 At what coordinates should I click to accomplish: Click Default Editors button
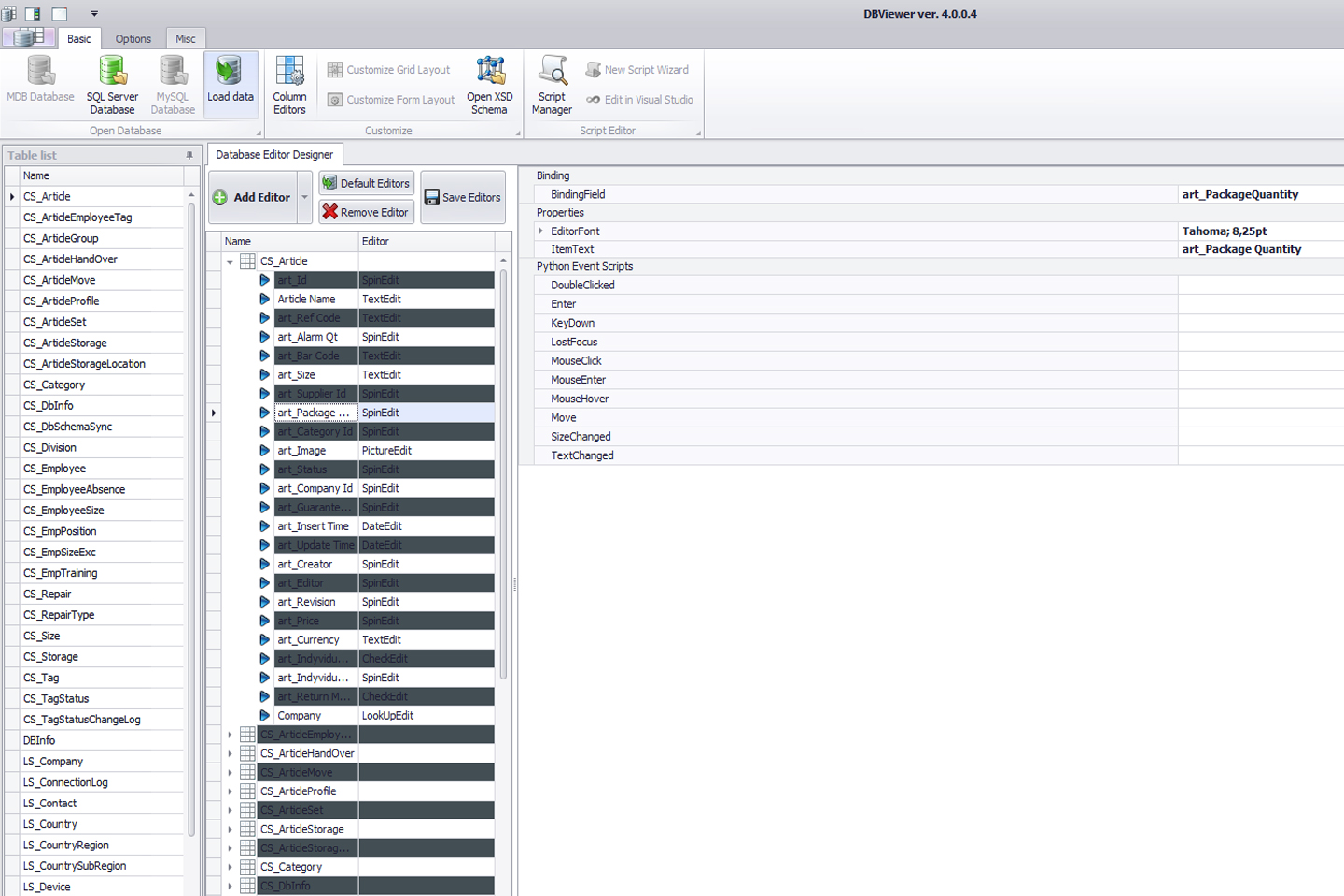pos(366,183)
